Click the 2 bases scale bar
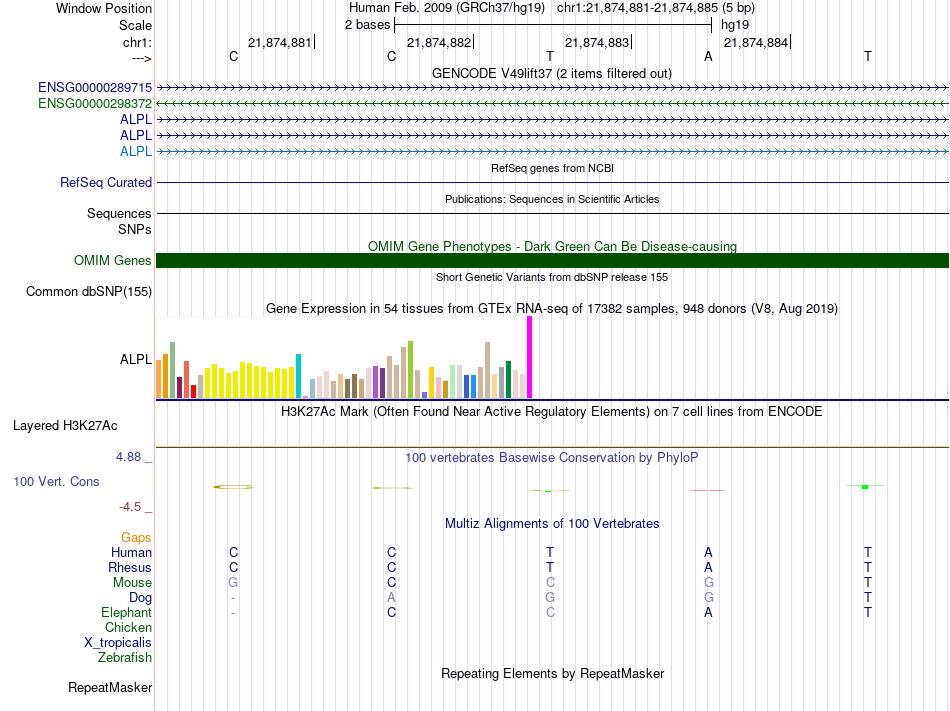 click(x=553, y=25)
